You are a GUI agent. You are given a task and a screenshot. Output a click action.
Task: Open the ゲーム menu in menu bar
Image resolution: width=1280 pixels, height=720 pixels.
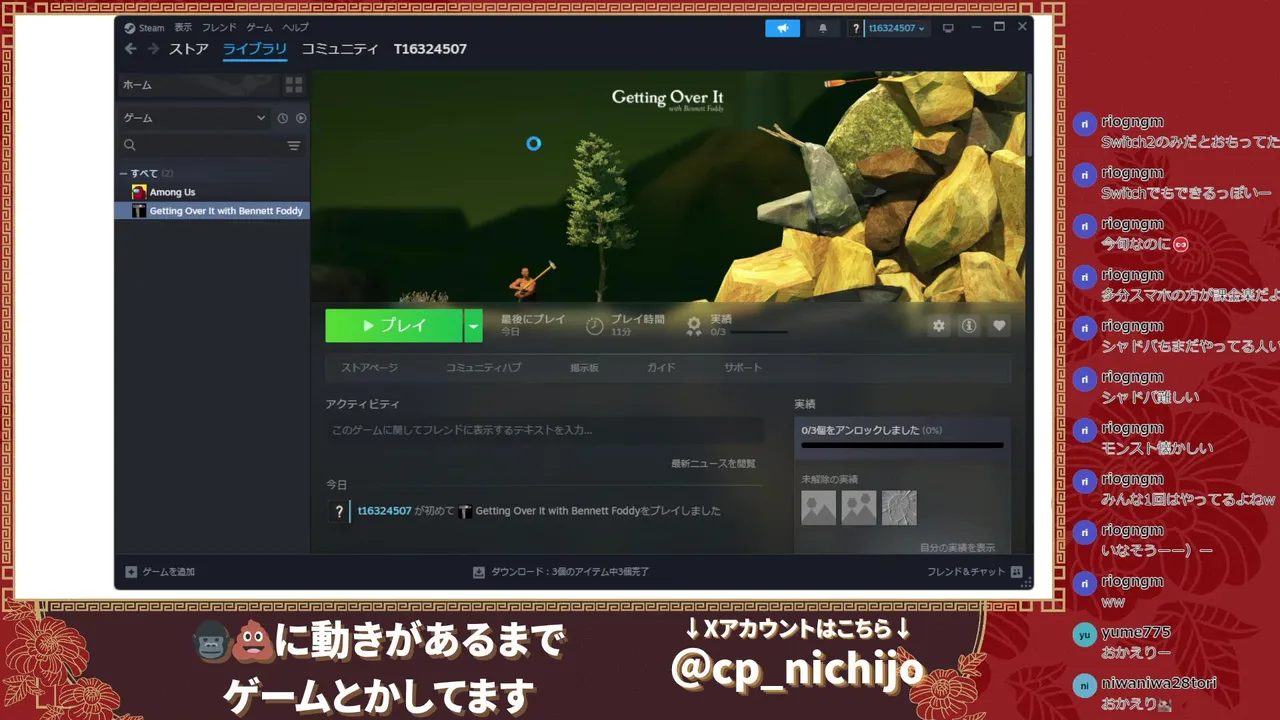(259, 28)
